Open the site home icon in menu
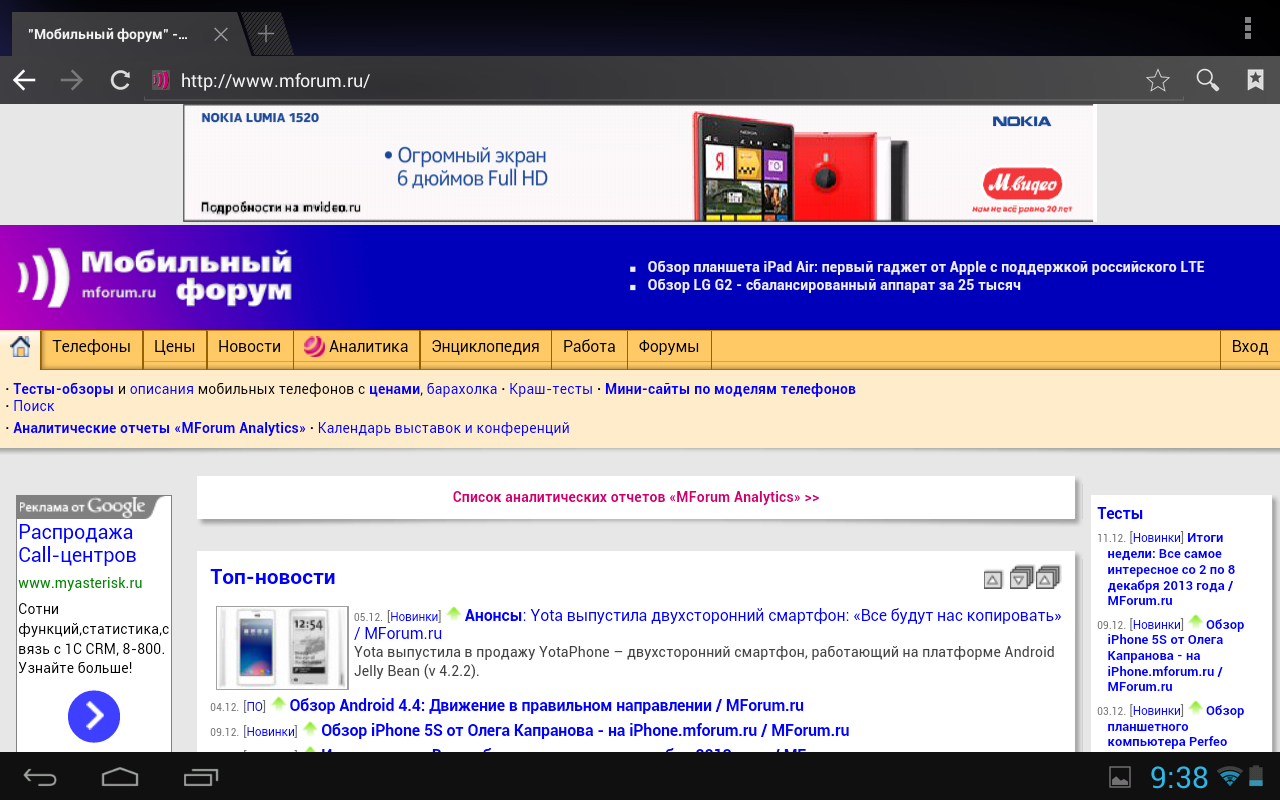This screenshot has height=800, width=1280. [20, 347]
